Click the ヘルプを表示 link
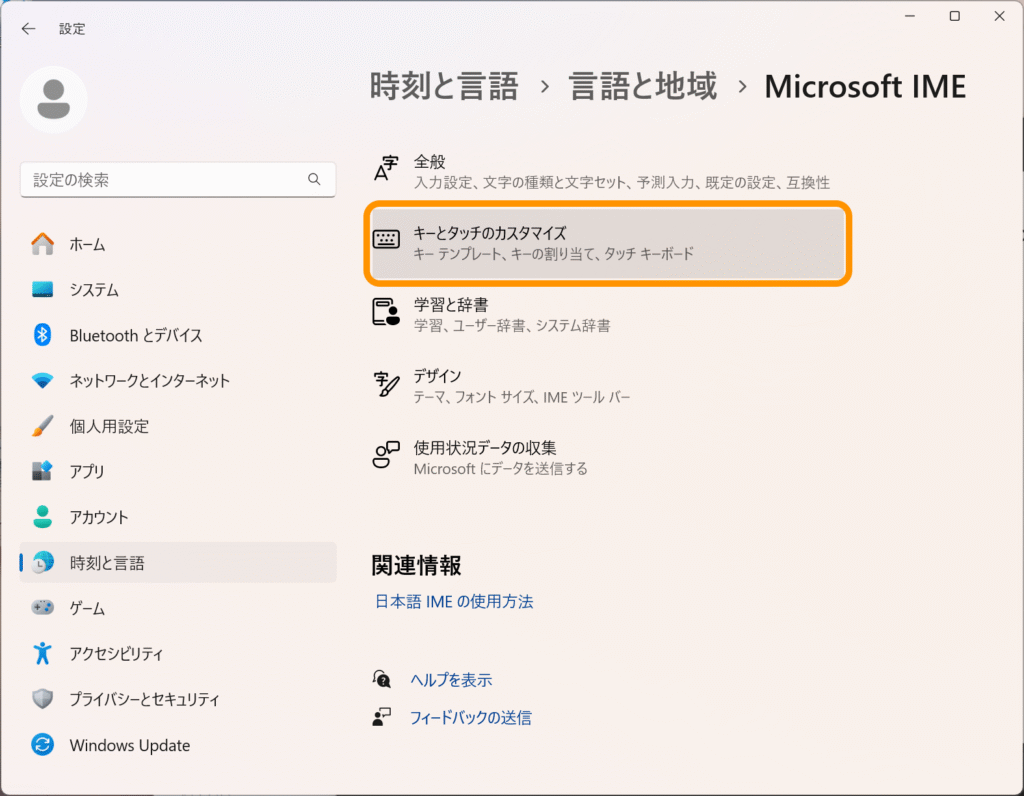The image size is (1024, 796). (x=451, y=680)
